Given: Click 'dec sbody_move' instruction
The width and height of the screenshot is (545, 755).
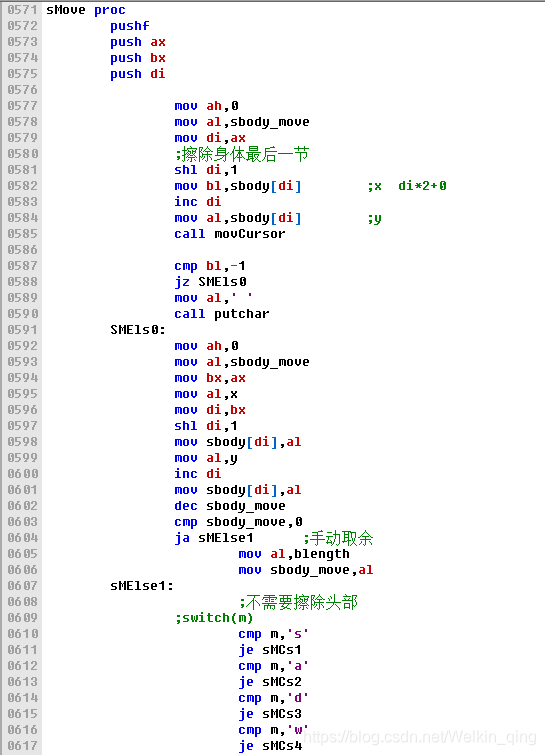Looking at the screenshot, I should click(x=230, y=506).
